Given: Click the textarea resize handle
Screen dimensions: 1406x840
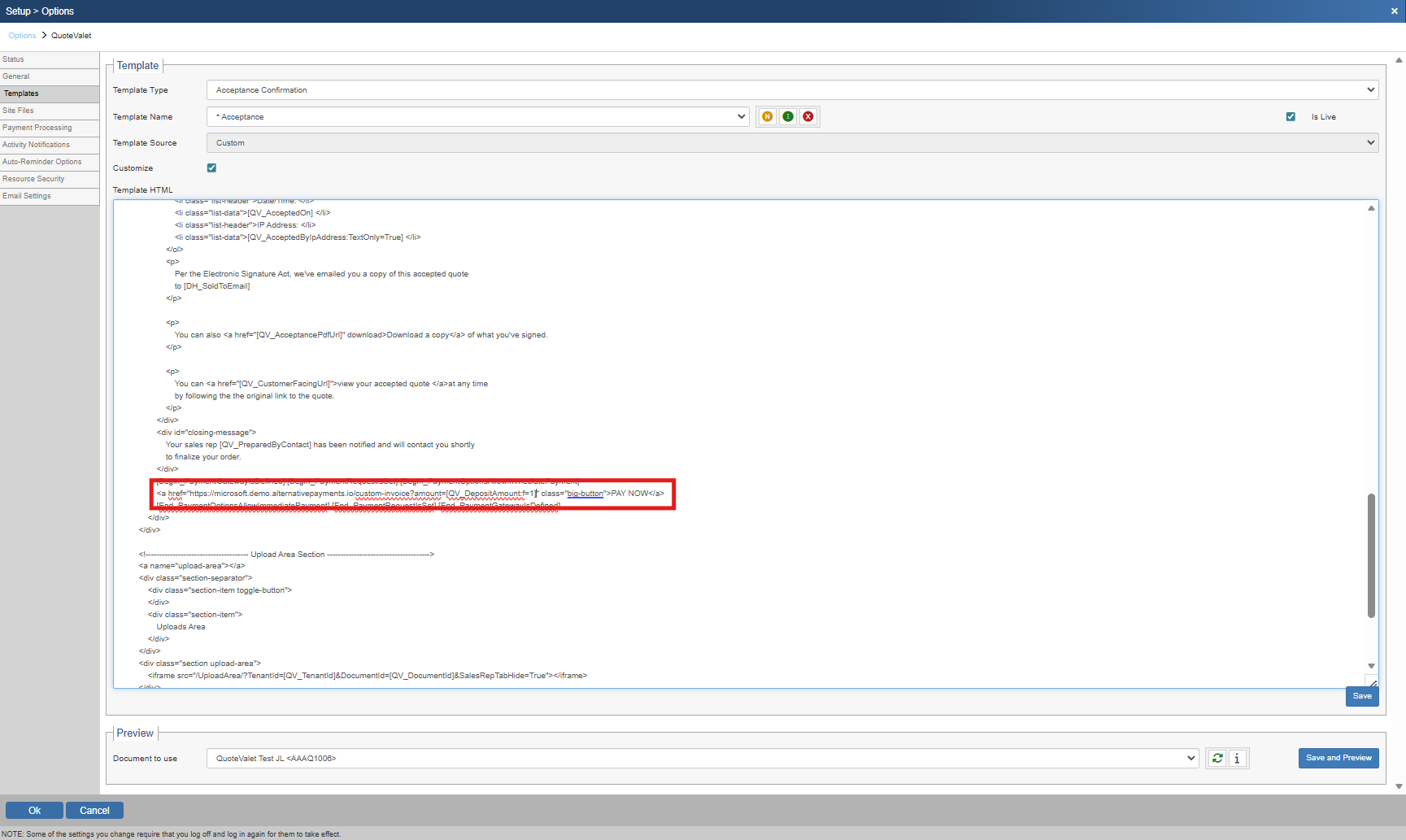Looking at the screenshot, I should 1371,682.
